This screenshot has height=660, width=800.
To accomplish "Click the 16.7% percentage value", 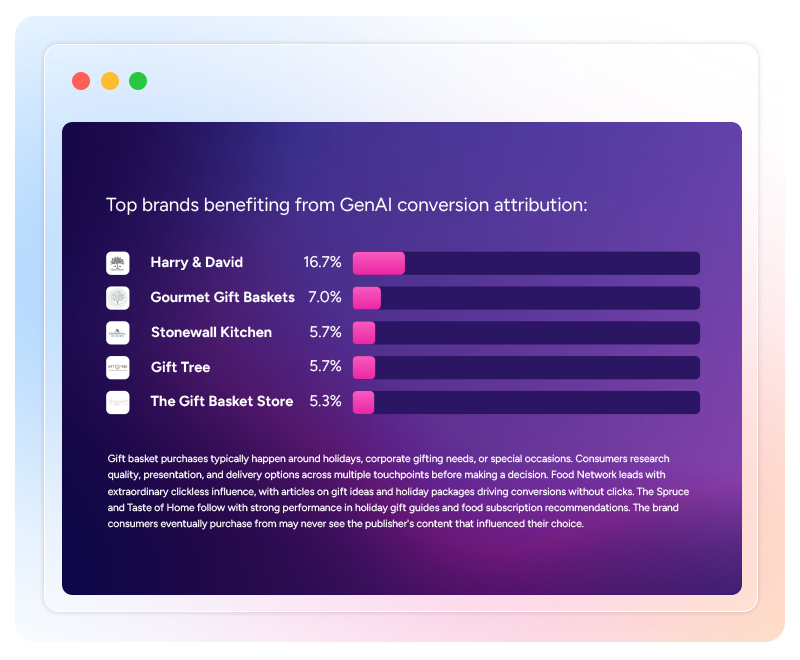I will [322, 263].
